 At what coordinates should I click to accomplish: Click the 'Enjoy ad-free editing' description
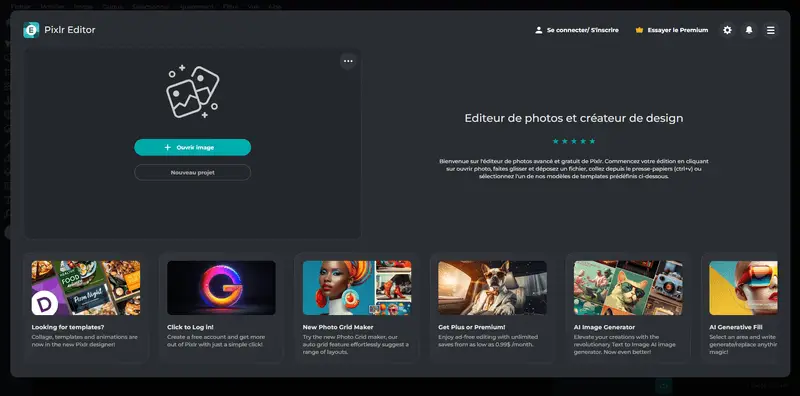coord(488,341)
